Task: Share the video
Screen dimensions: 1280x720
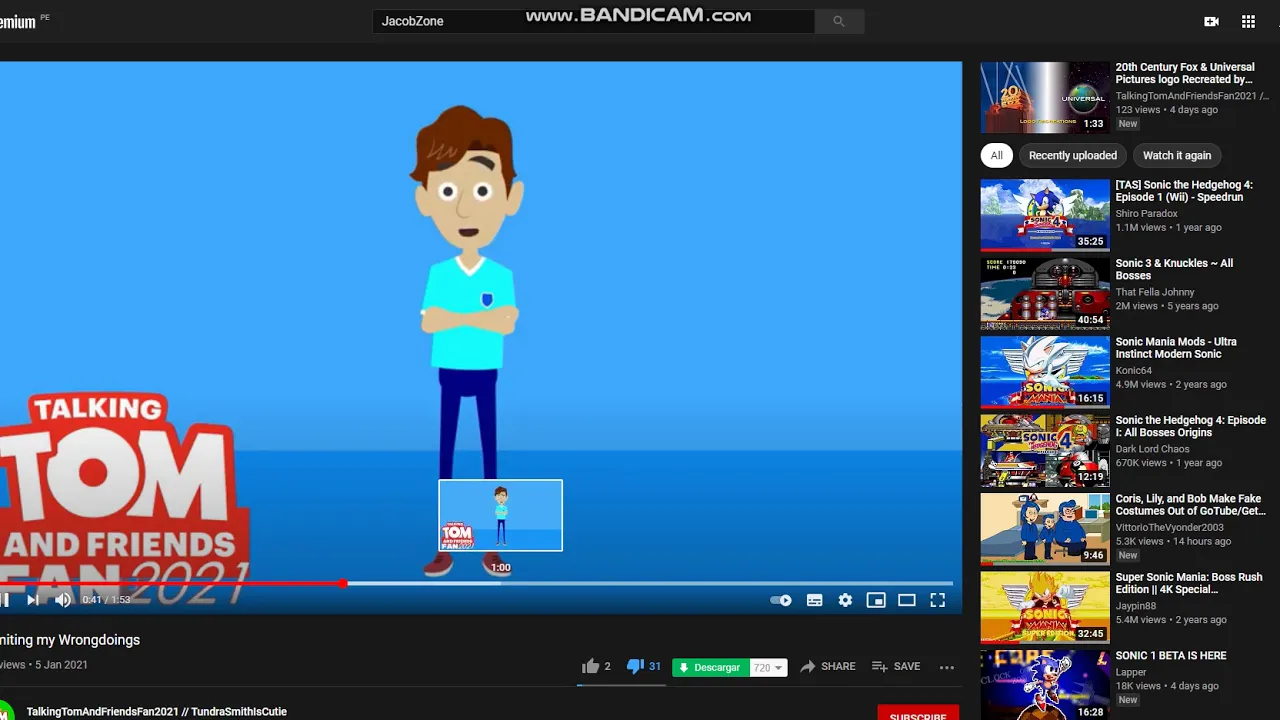Action: click(x=827, y=666)
